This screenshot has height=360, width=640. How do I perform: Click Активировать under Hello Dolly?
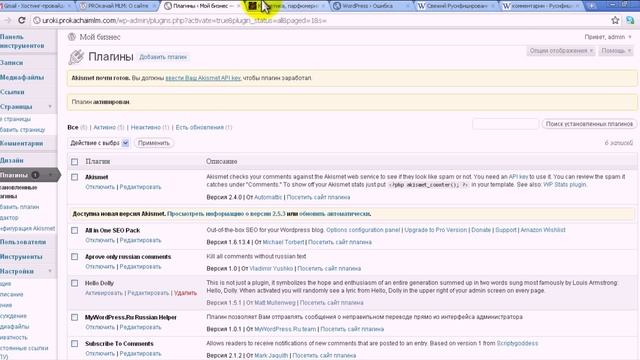[104, 293]
